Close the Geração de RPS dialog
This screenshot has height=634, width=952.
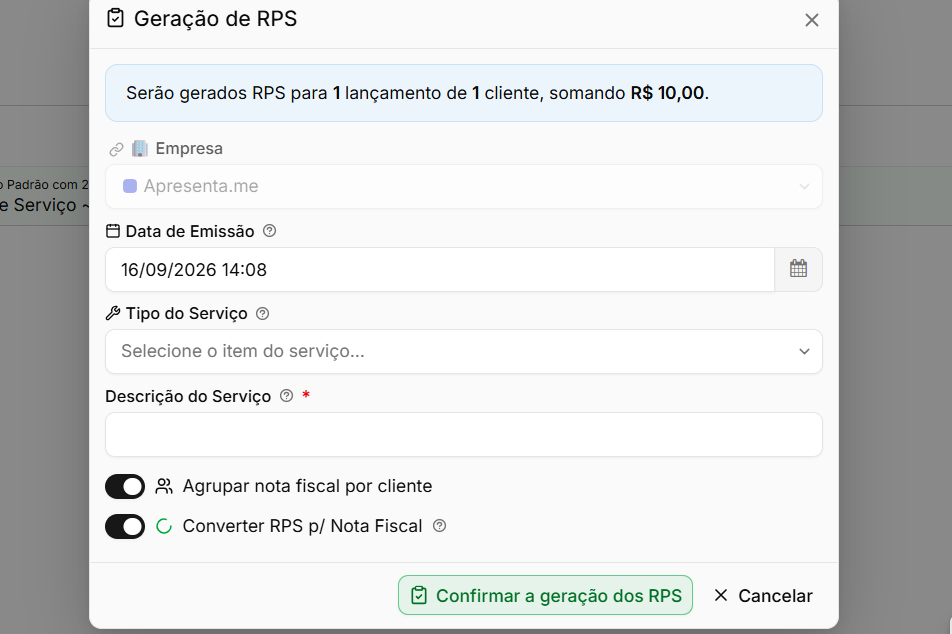tap(812, 20)
